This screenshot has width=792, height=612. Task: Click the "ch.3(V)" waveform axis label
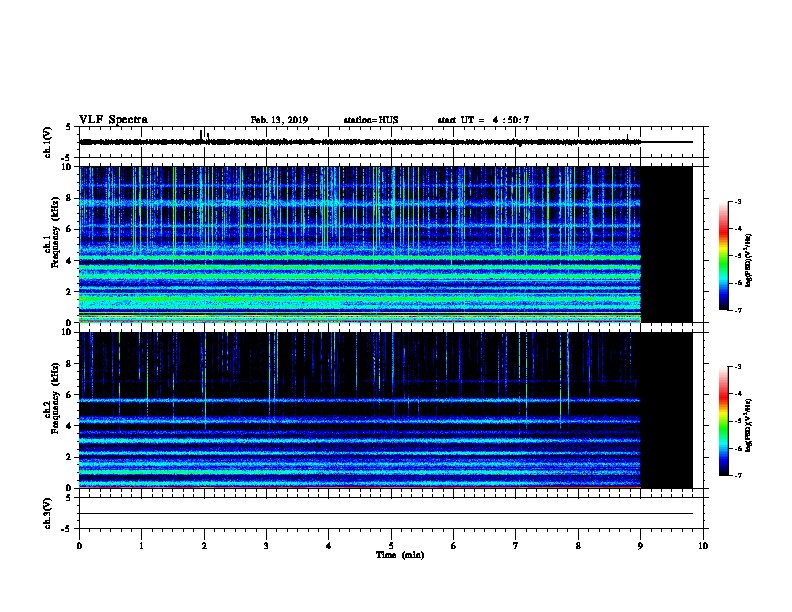coord(47,514)
